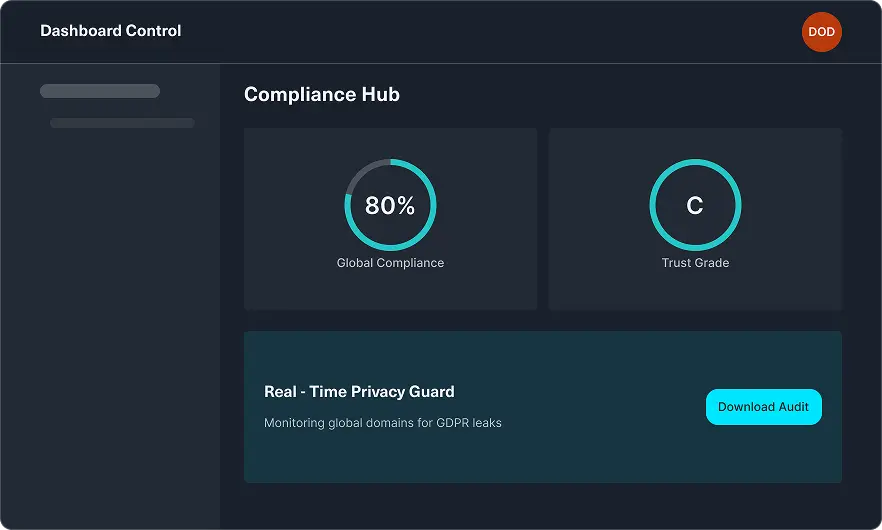Open the DOD user avatar

[821, 32]
